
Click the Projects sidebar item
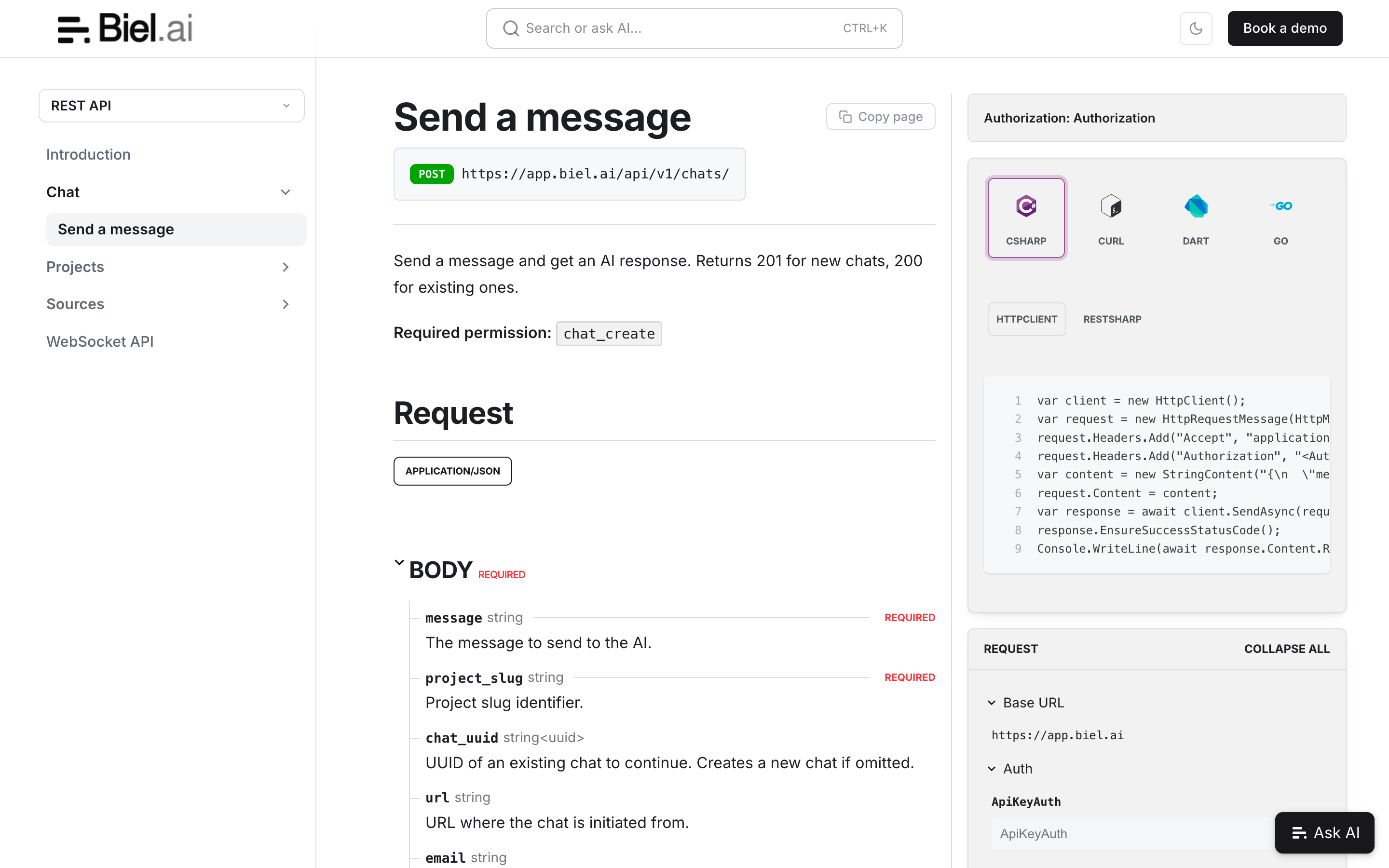click(x=75, y=267)
